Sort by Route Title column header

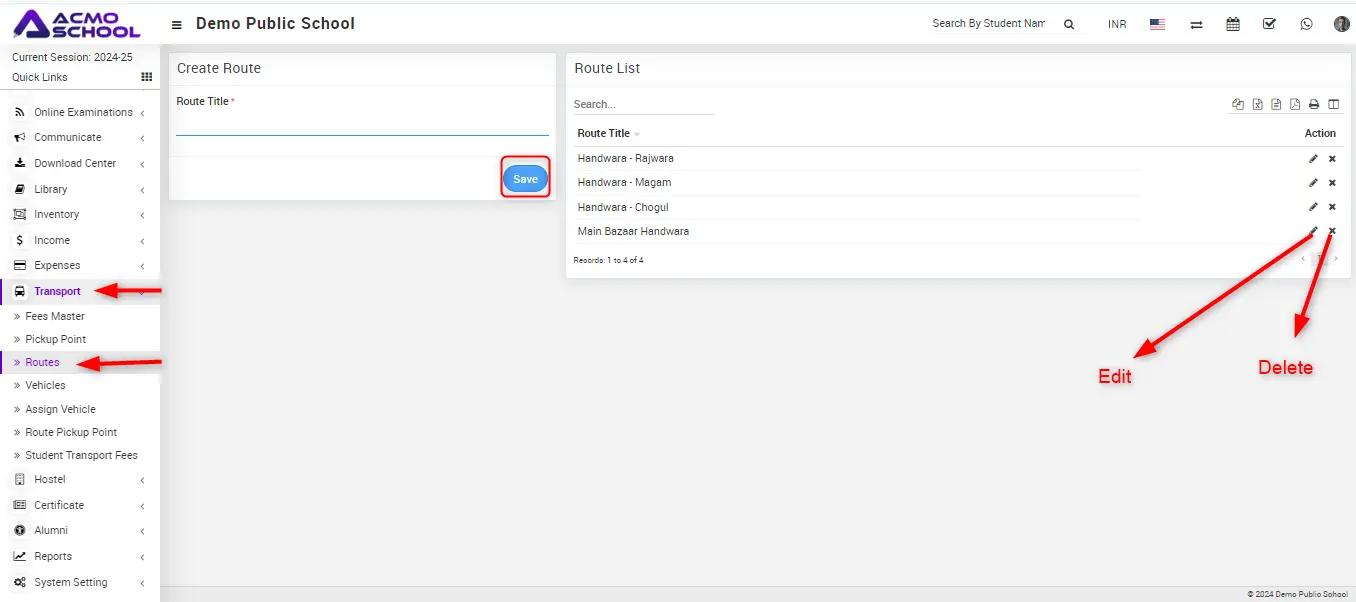(x=604, y=133)
